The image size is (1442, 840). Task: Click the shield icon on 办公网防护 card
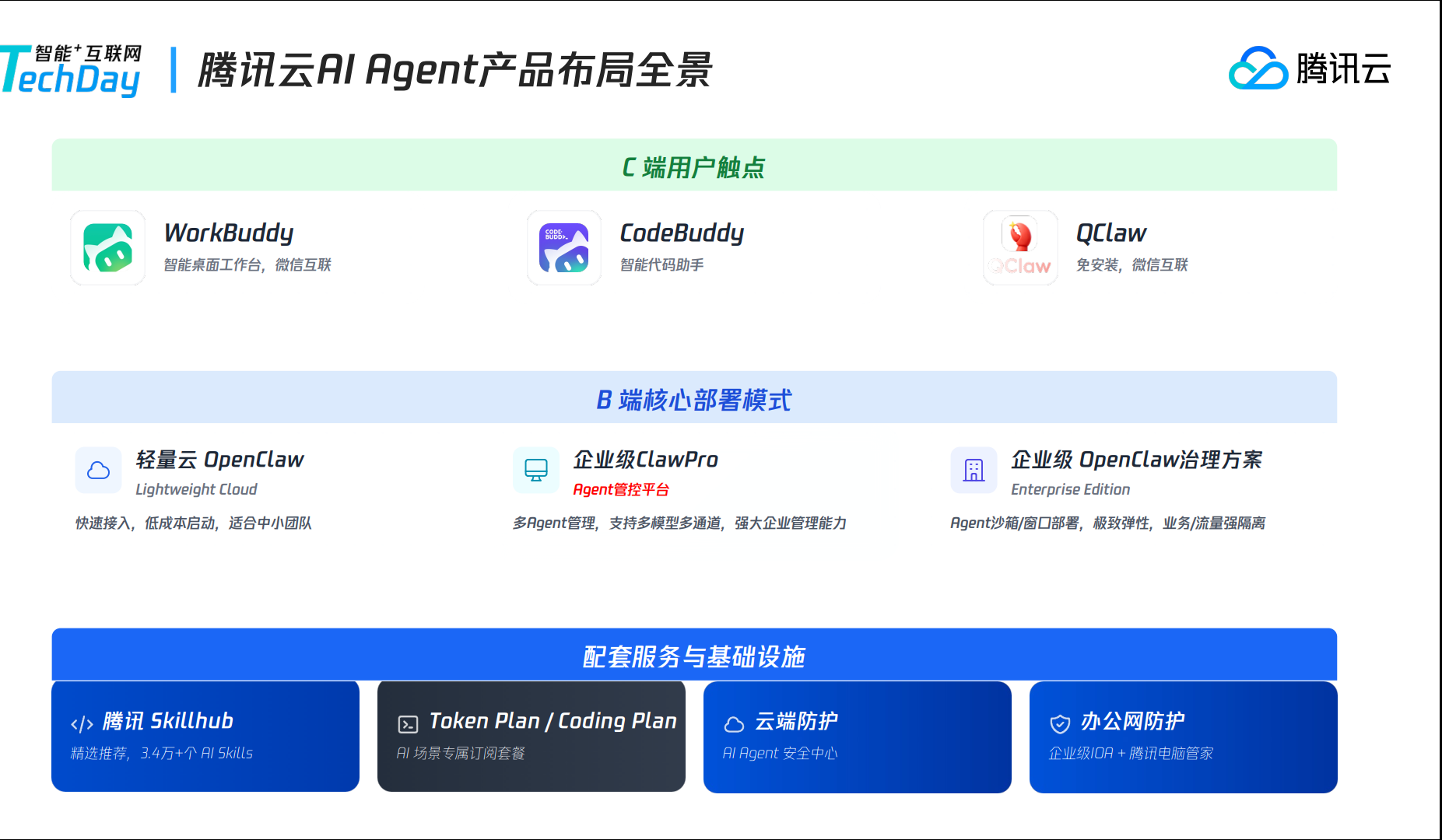coord(1060,724)
